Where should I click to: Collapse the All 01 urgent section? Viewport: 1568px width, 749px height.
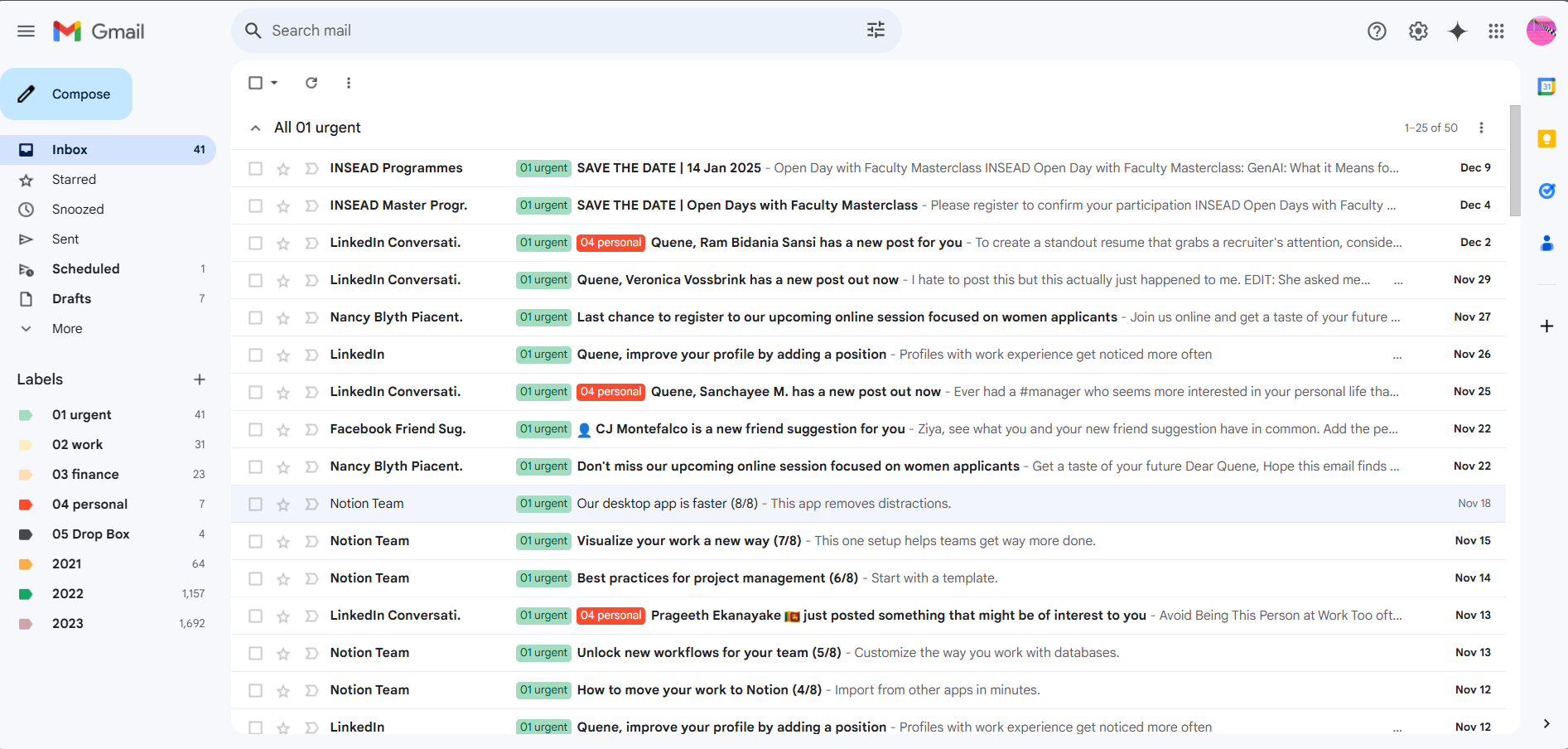pyautogui.click(x=256, y=128)
